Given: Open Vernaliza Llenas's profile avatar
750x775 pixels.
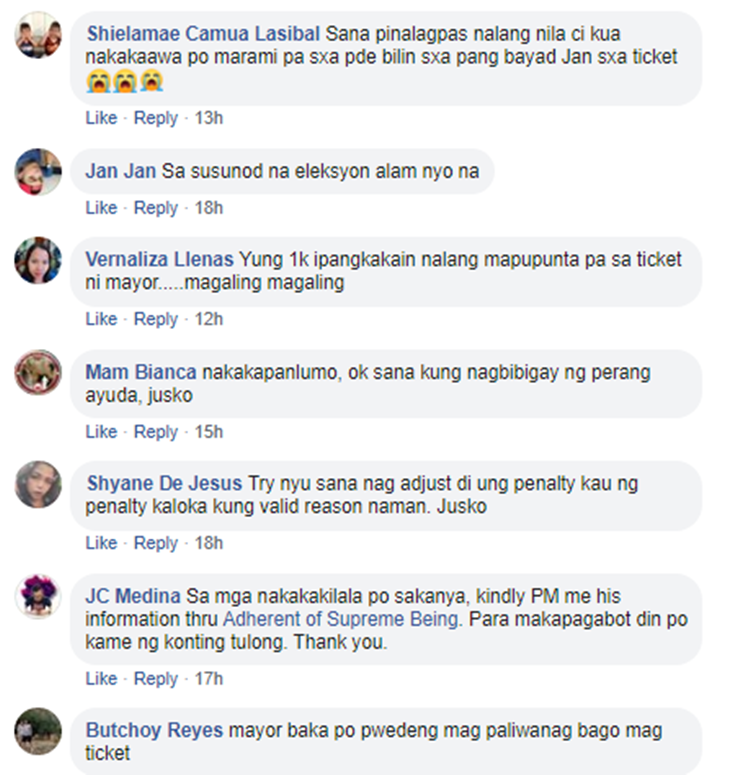Looking at the screenshot, I should pyautogui.click(x=38, y=260).
